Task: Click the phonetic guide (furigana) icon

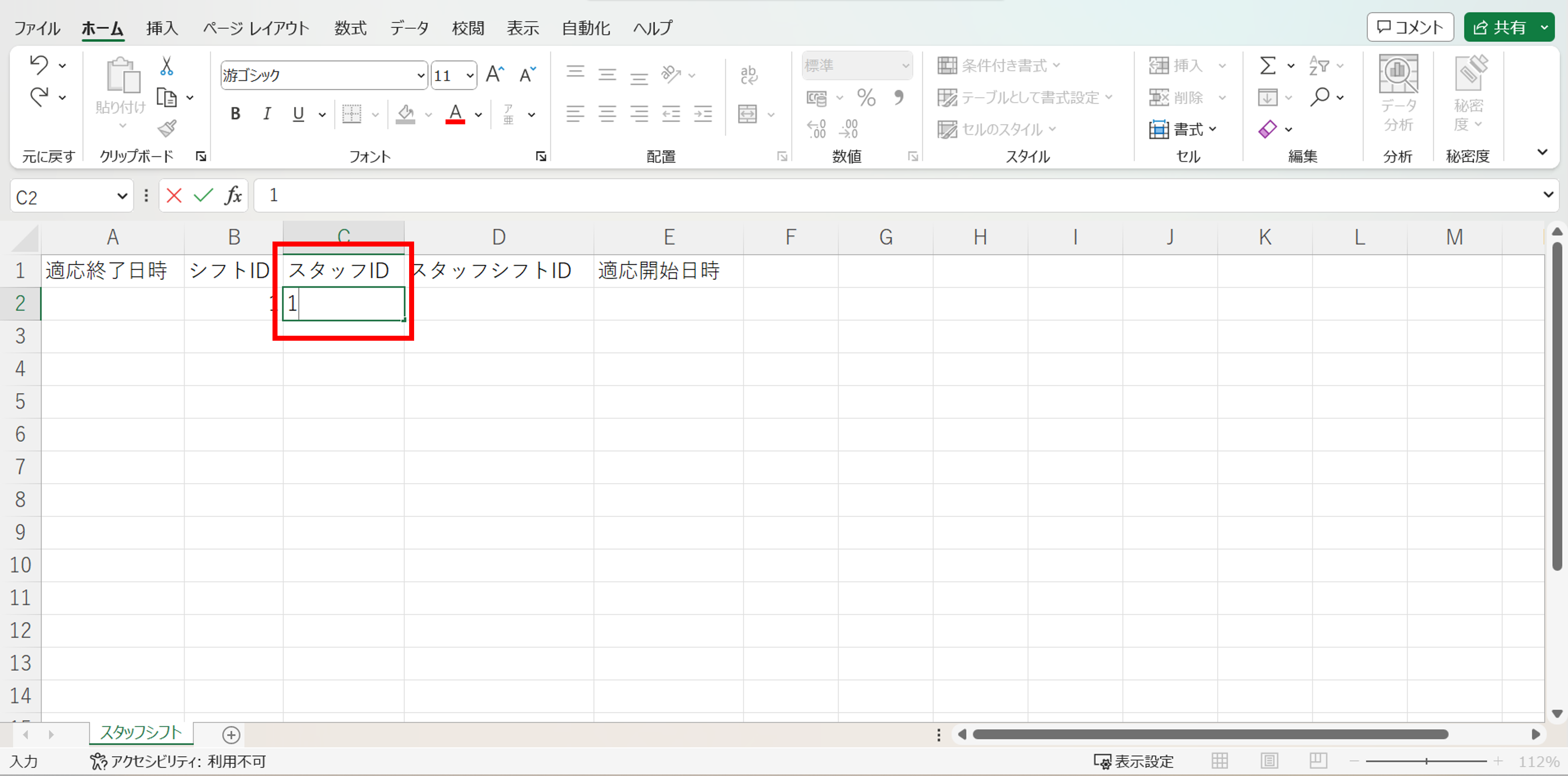Action: 509,114
